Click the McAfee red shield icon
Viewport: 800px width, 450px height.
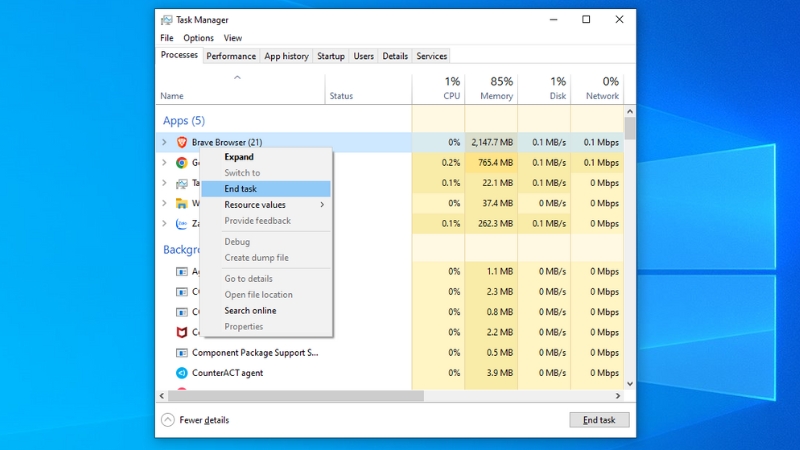[x=182, y=332]
